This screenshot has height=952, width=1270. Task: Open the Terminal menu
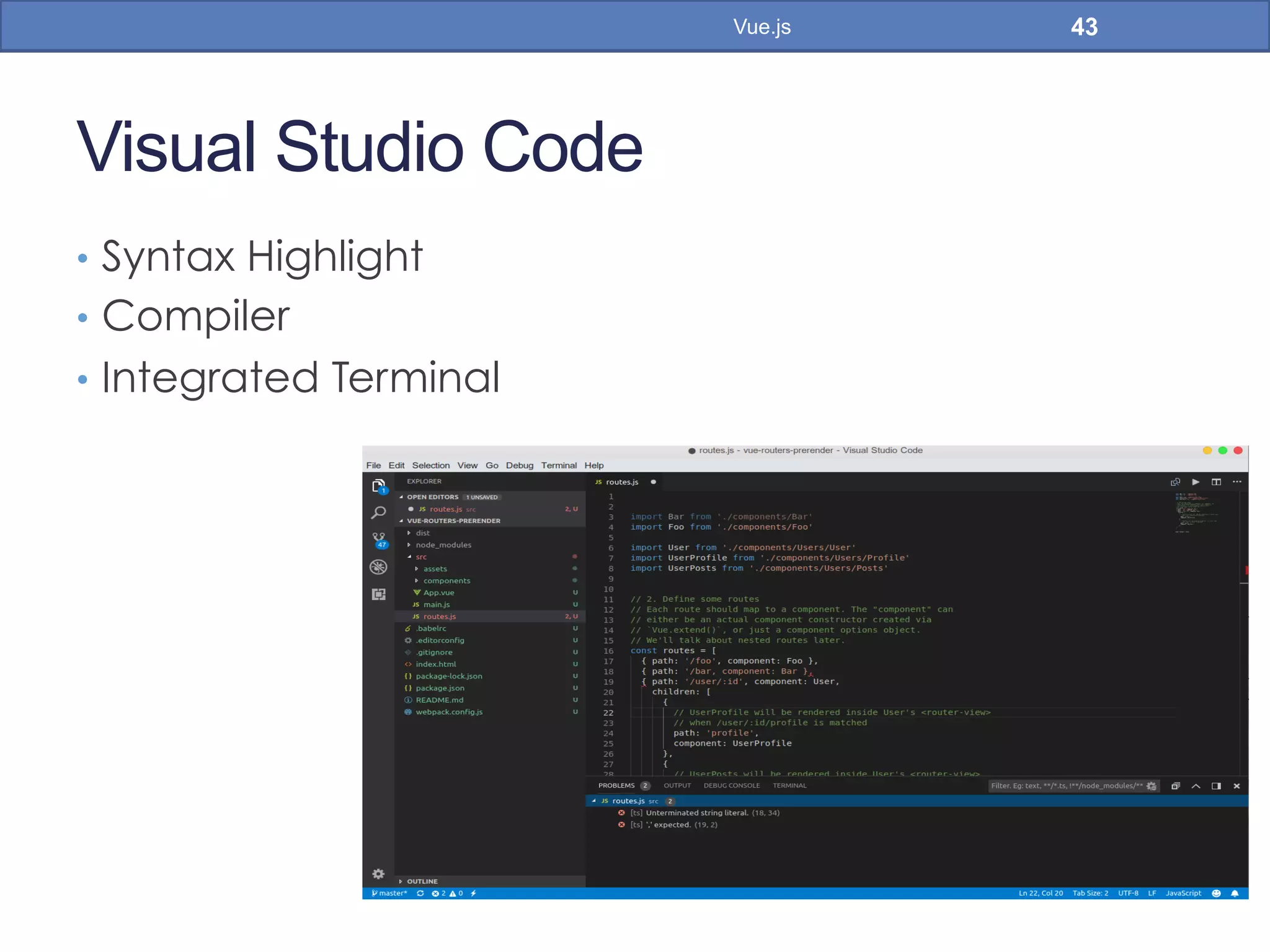558,465
